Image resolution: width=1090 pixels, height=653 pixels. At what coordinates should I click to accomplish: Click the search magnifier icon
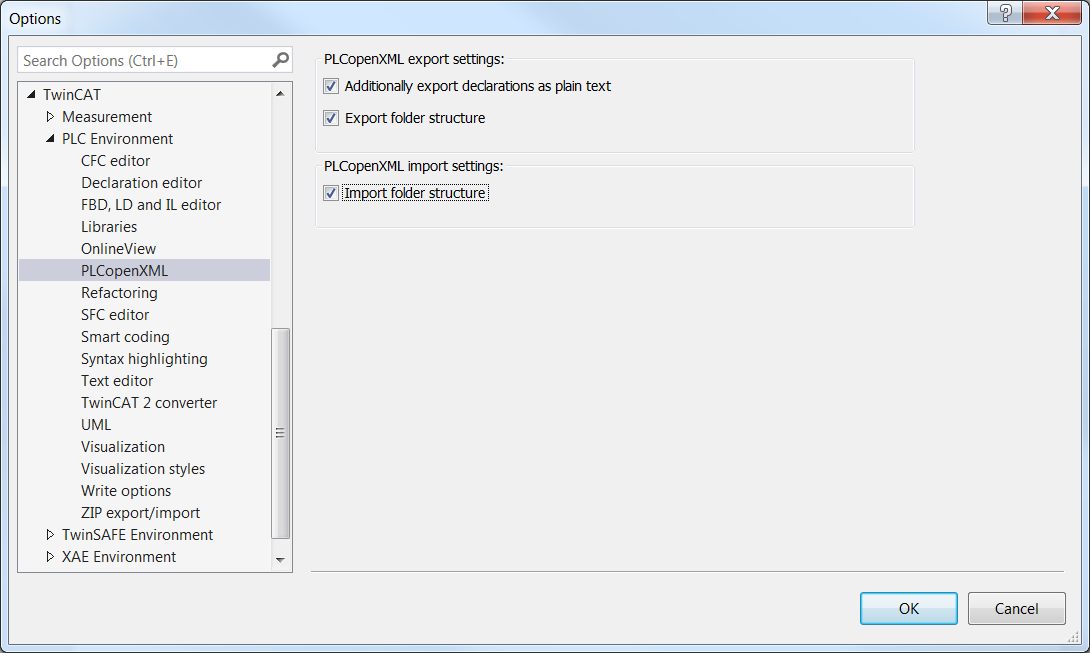coord(280,60)
